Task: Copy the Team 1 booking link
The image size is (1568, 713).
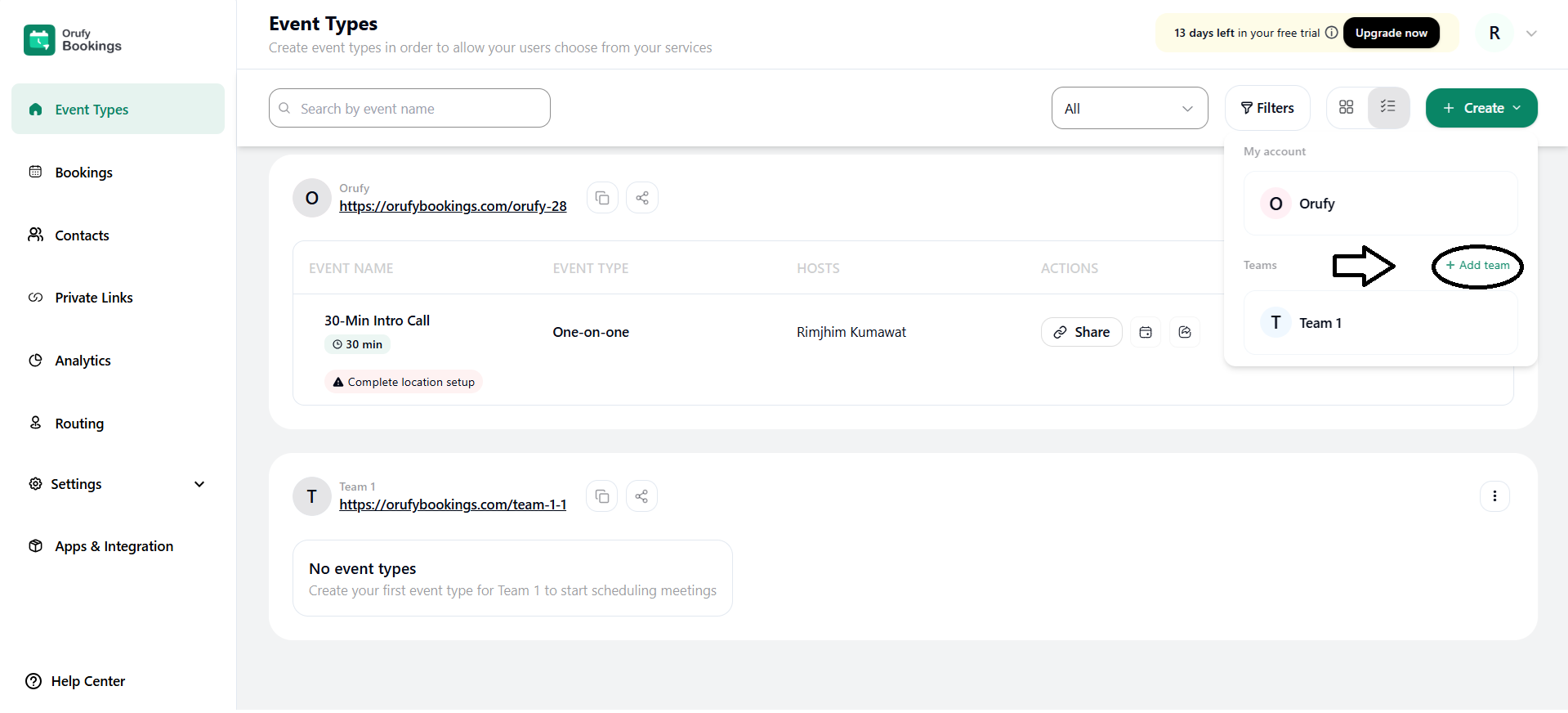Action: point(602,496)
